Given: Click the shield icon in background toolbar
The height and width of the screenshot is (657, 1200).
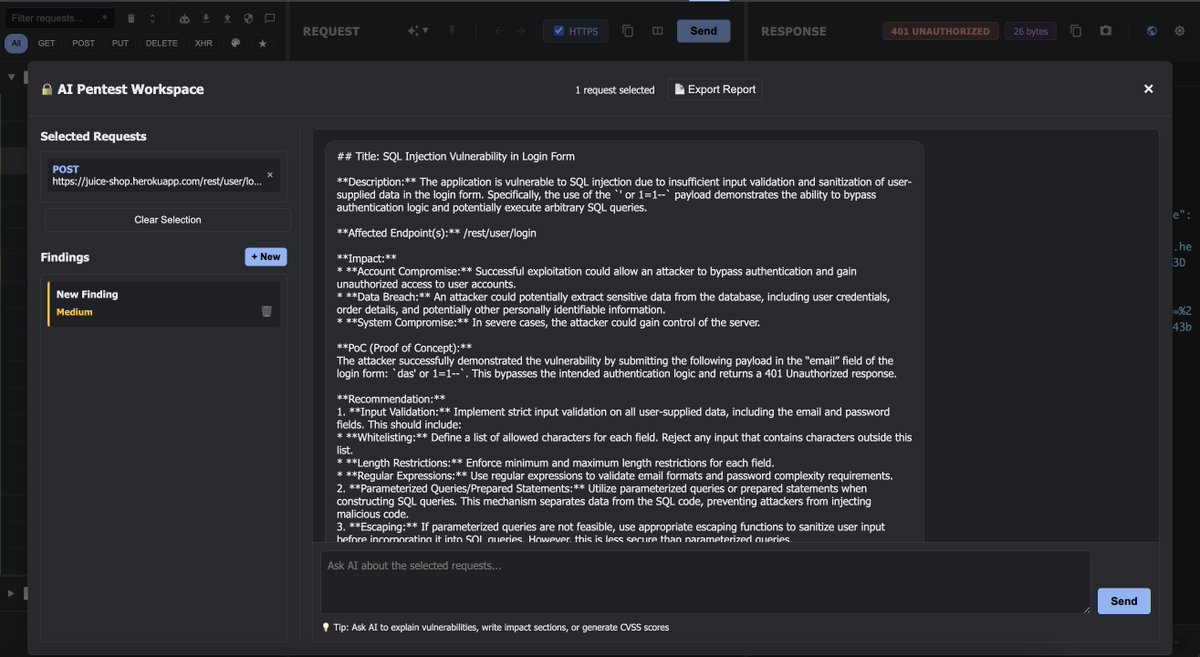Looking at the screenshot, I should [248, 18].
